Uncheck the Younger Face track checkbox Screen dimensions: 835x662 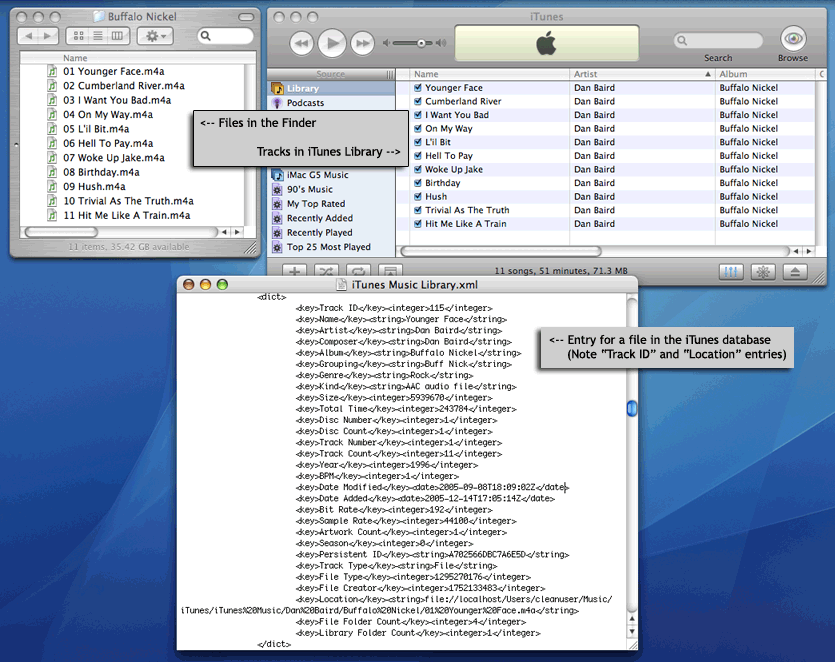[x=418, y=87]
